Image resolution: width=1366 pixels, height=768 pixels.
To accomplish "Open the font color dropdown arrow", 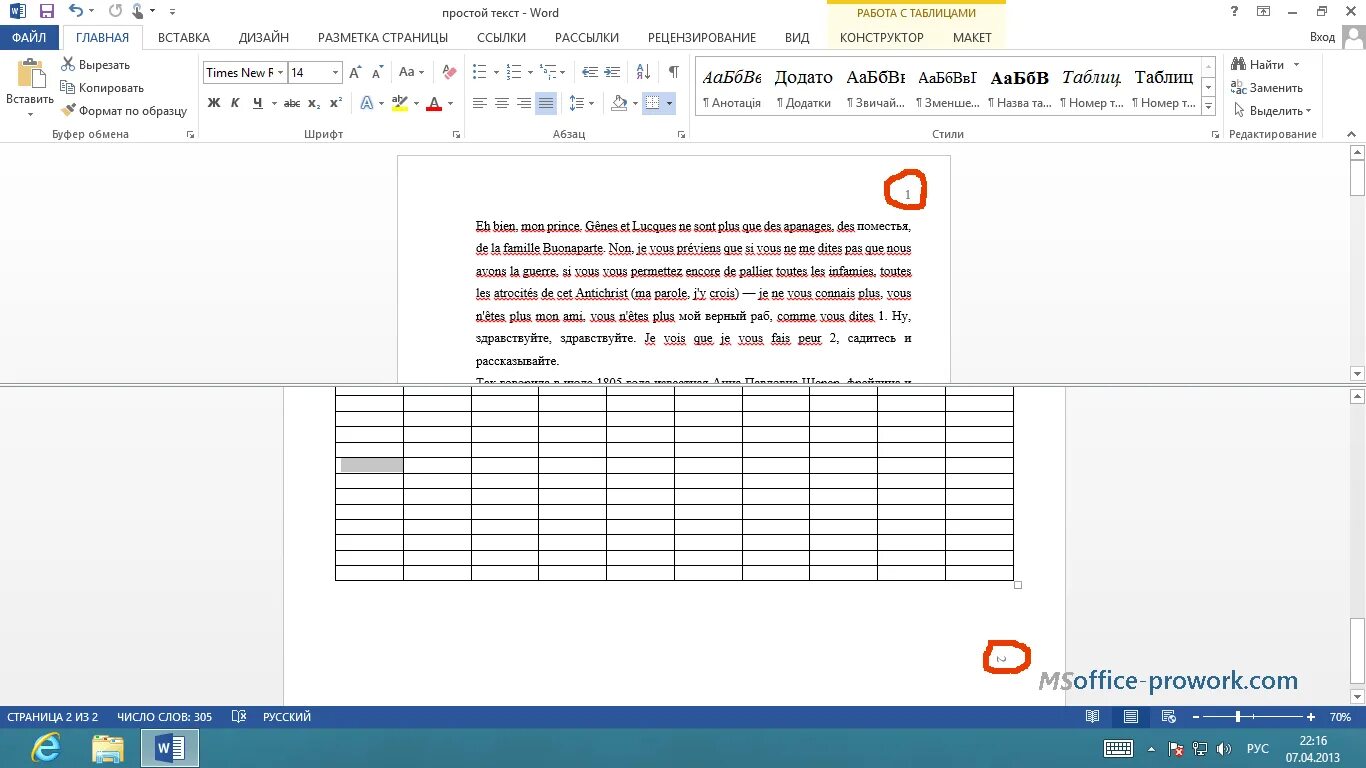I will click(x=450, y=103).
